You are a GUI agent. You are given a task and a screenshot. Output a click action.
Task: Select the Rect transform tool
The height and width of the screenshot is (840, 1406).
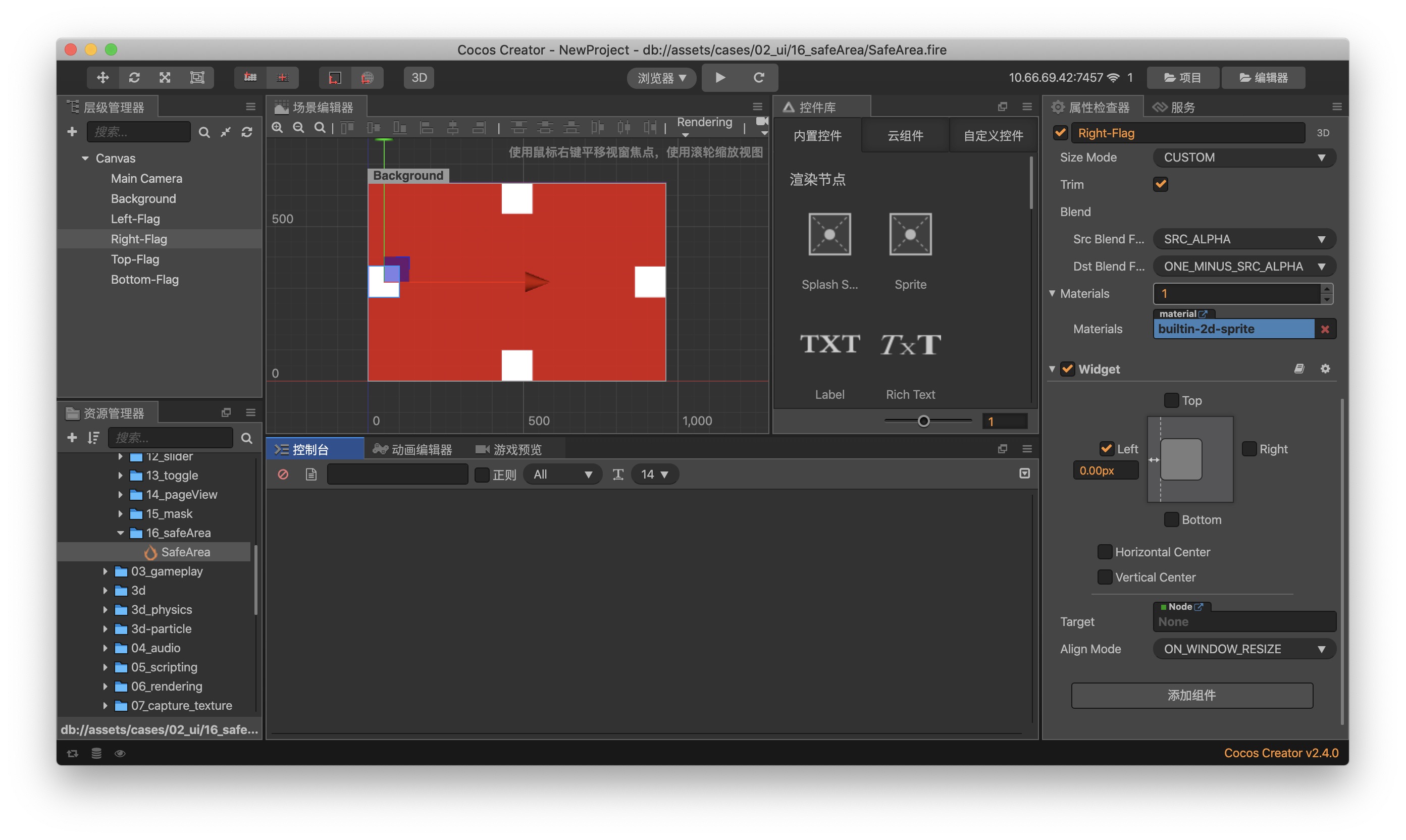pos(197,78)
